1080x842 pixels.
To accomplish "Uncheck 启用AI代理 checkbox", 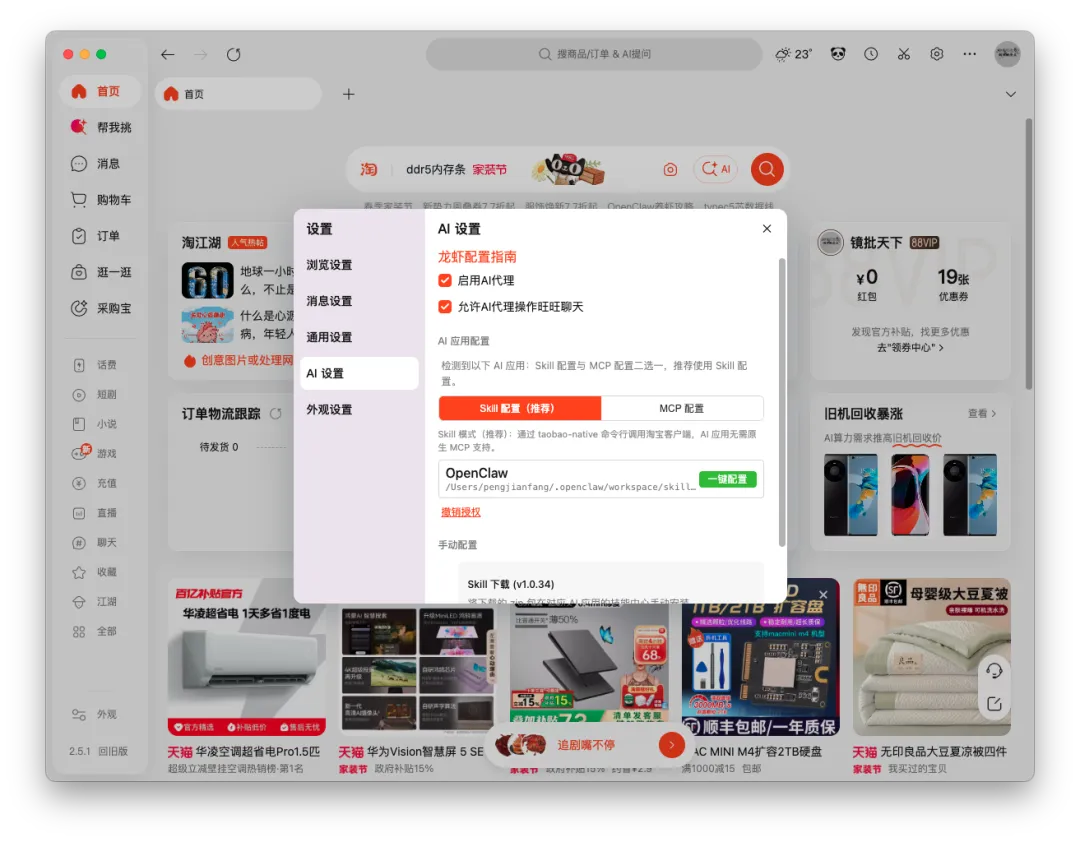I will [445, 280].
